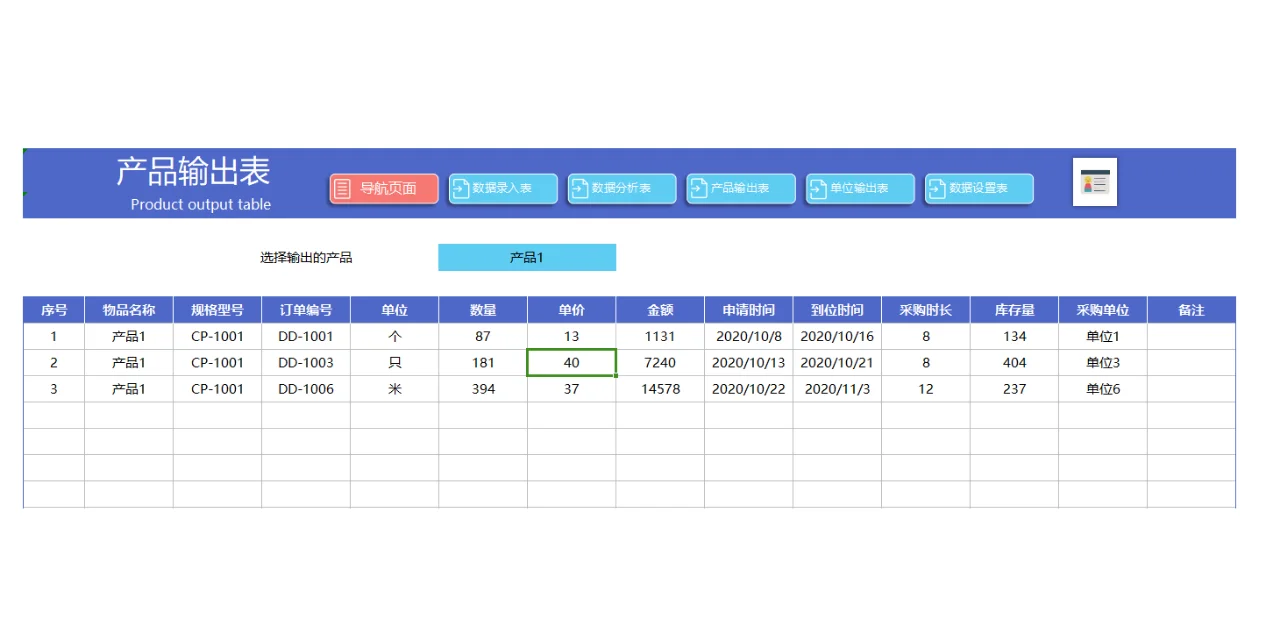Click order number cell DD-1003
Viewport: 1280px width, 640px height.
(306, 363)
